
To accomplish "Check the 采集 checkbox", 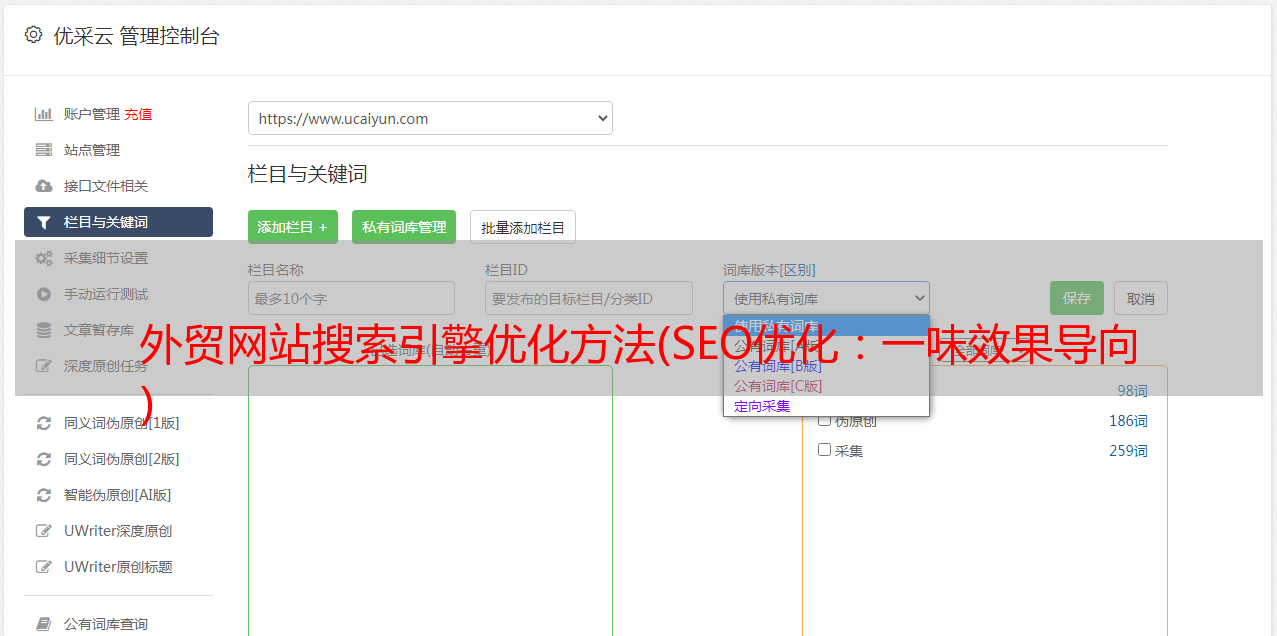I will click(825, 450).
